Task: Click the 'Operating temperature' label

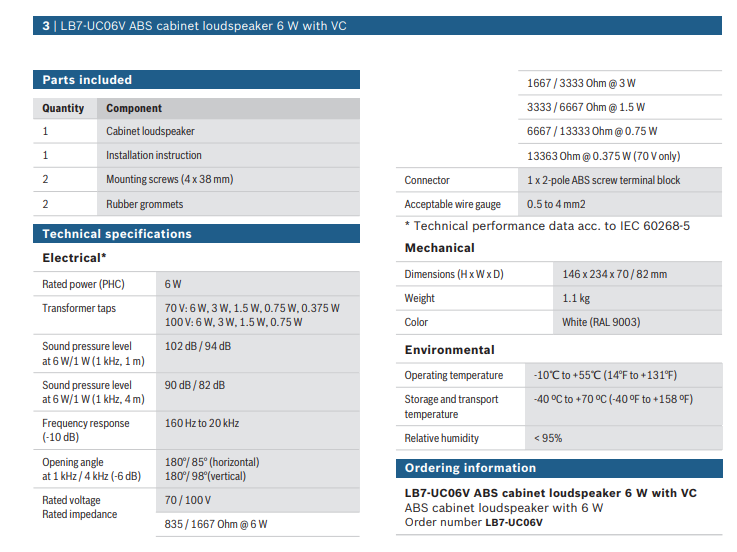Action: point(454,375)
